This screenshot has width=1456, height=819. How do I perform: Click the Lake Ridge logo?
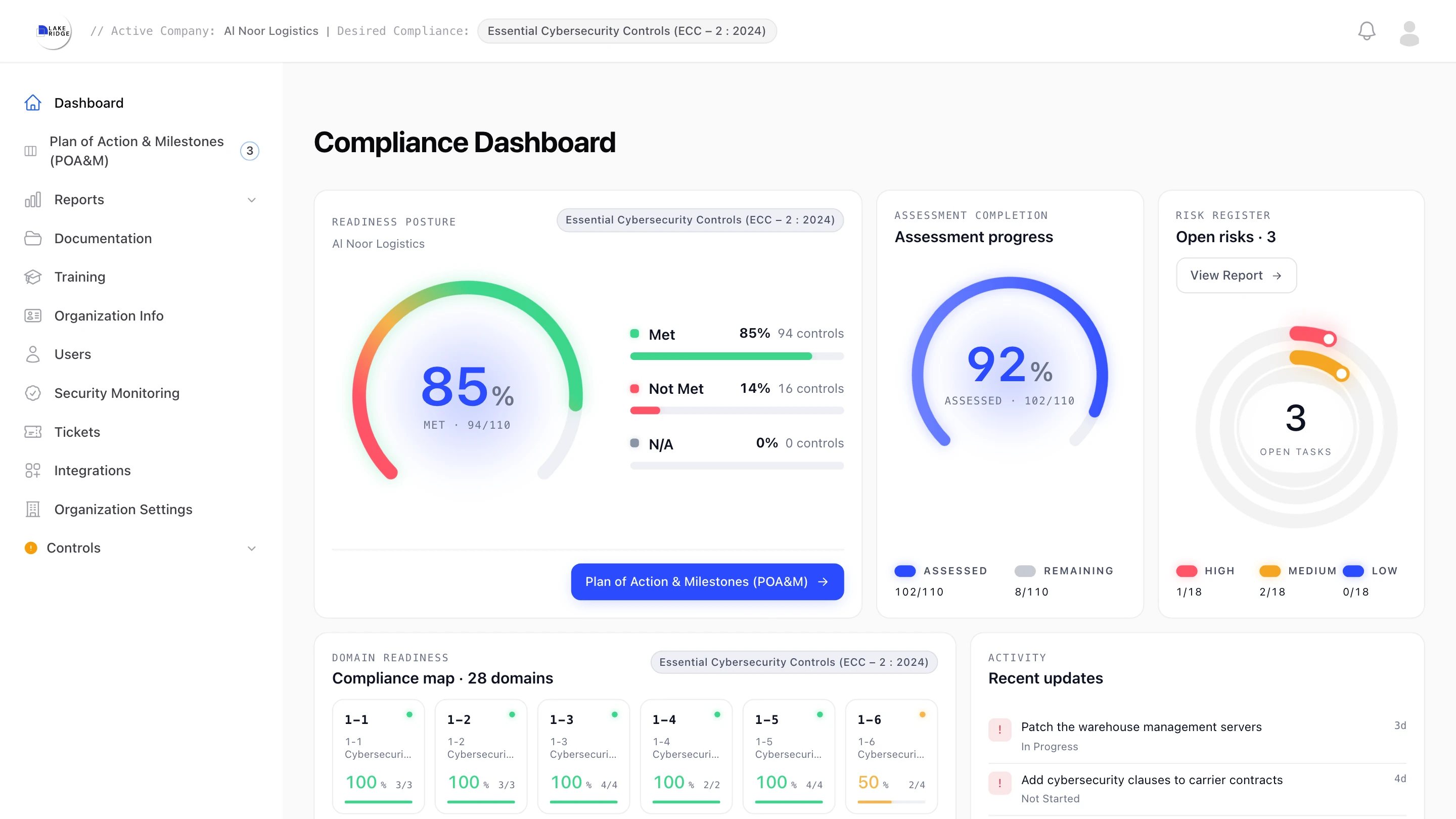click(53, 31)
